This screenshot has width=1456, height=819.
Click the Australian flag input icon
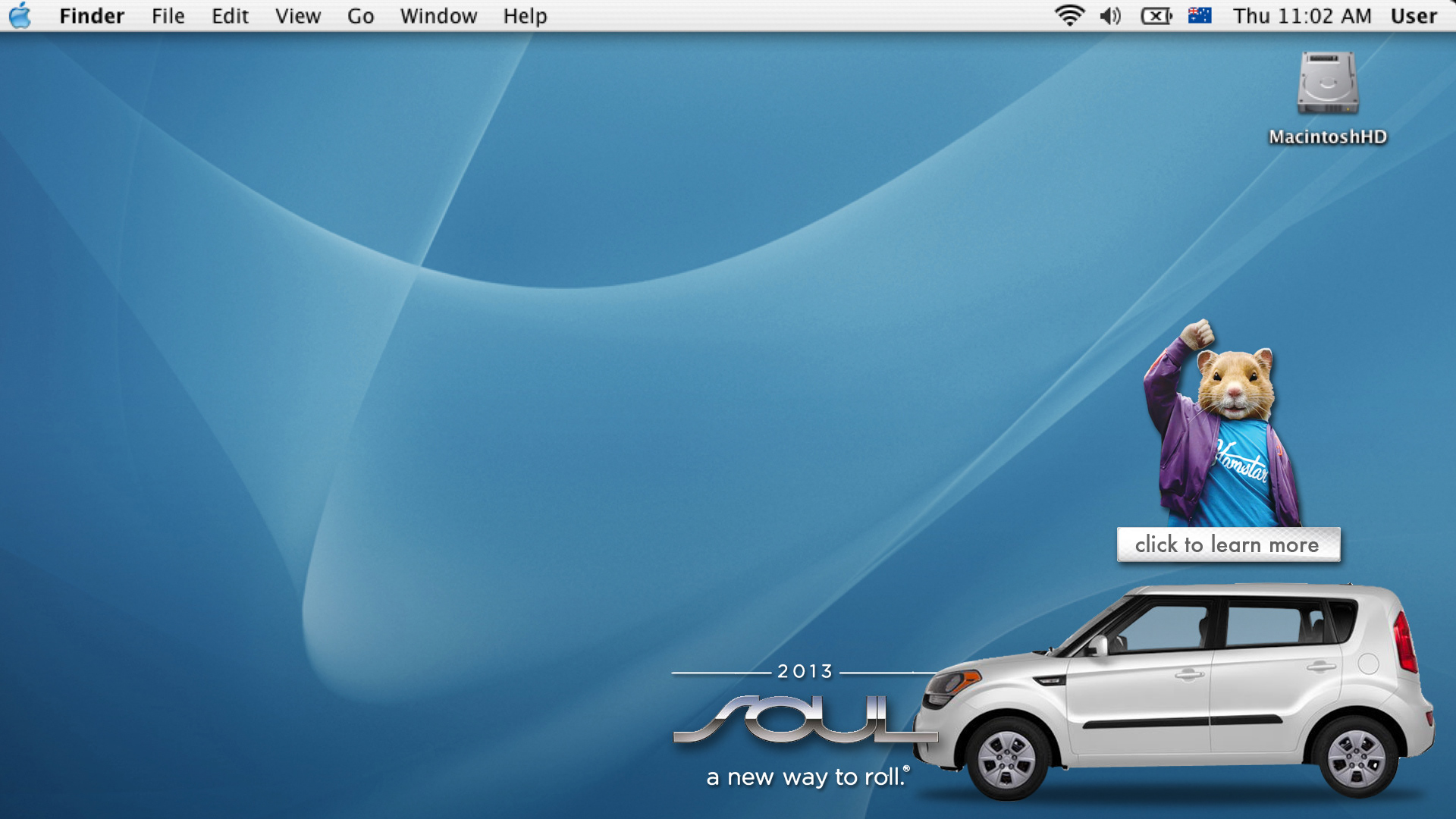point(1200,15)
